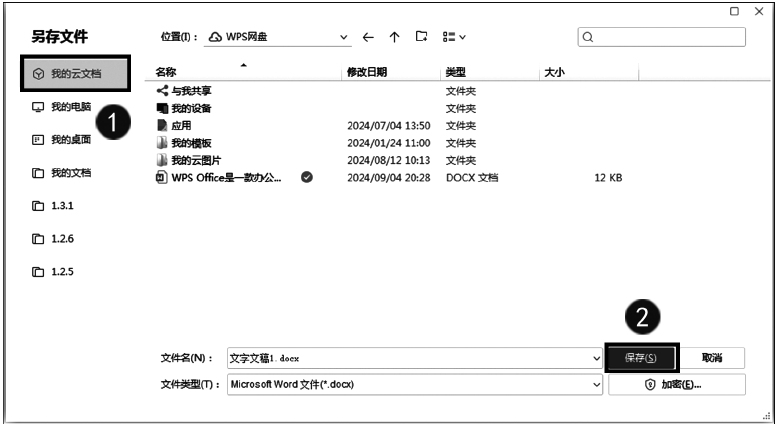Open the view mode dropdown
The image size is (779, 427).
coord(455,38)
